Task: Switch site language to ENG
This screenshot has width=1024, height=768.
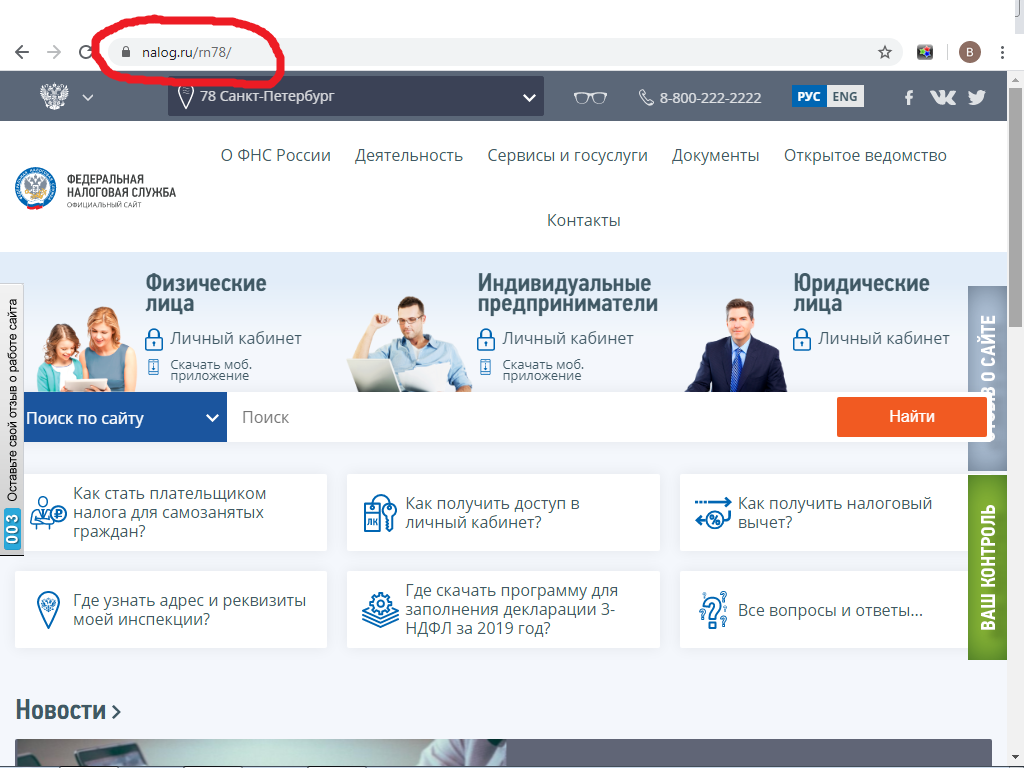Action: [x=845, y=97]
